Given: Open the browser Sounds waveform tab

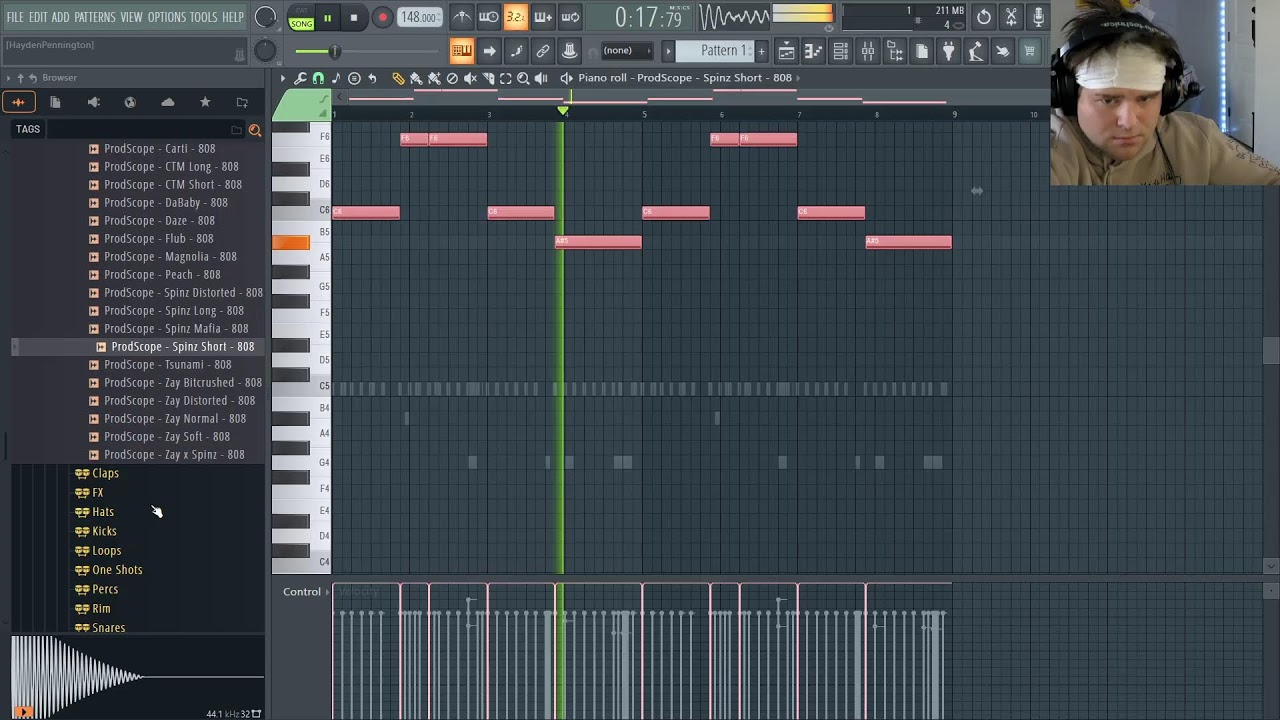Looking at the screenshot, I should tap(18, 102).
